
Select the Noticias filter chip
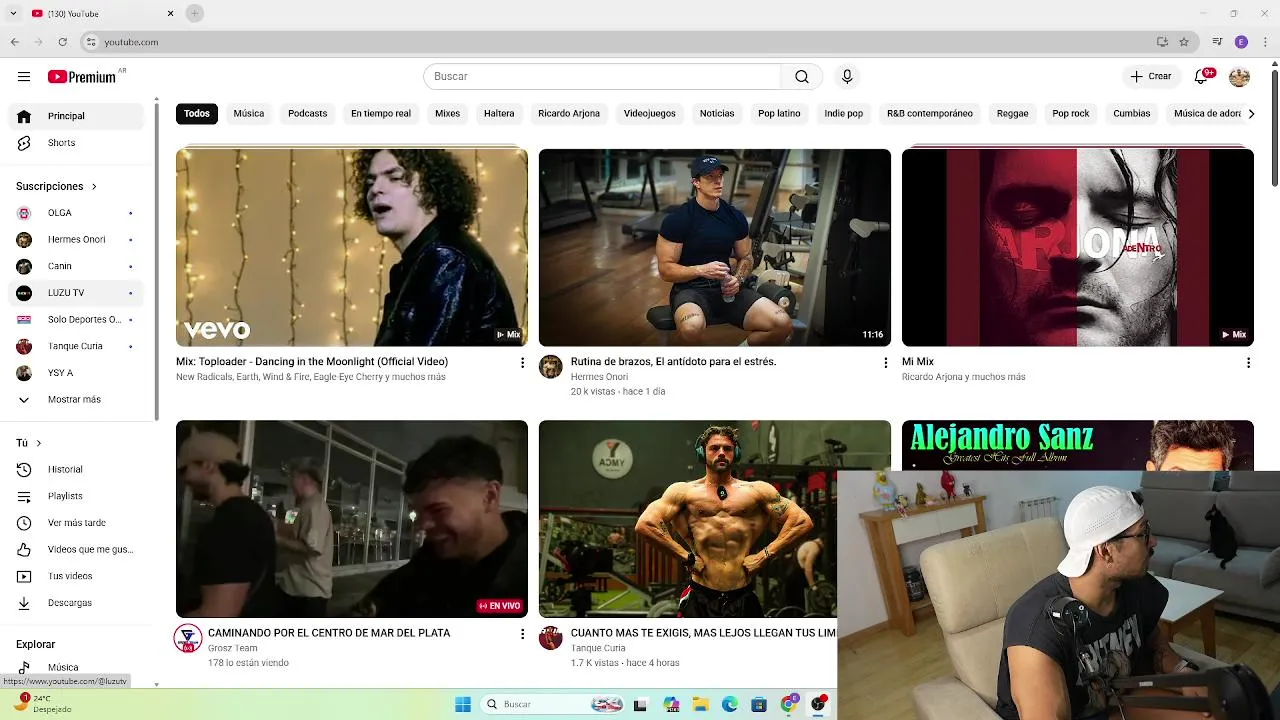pos(717,114)
